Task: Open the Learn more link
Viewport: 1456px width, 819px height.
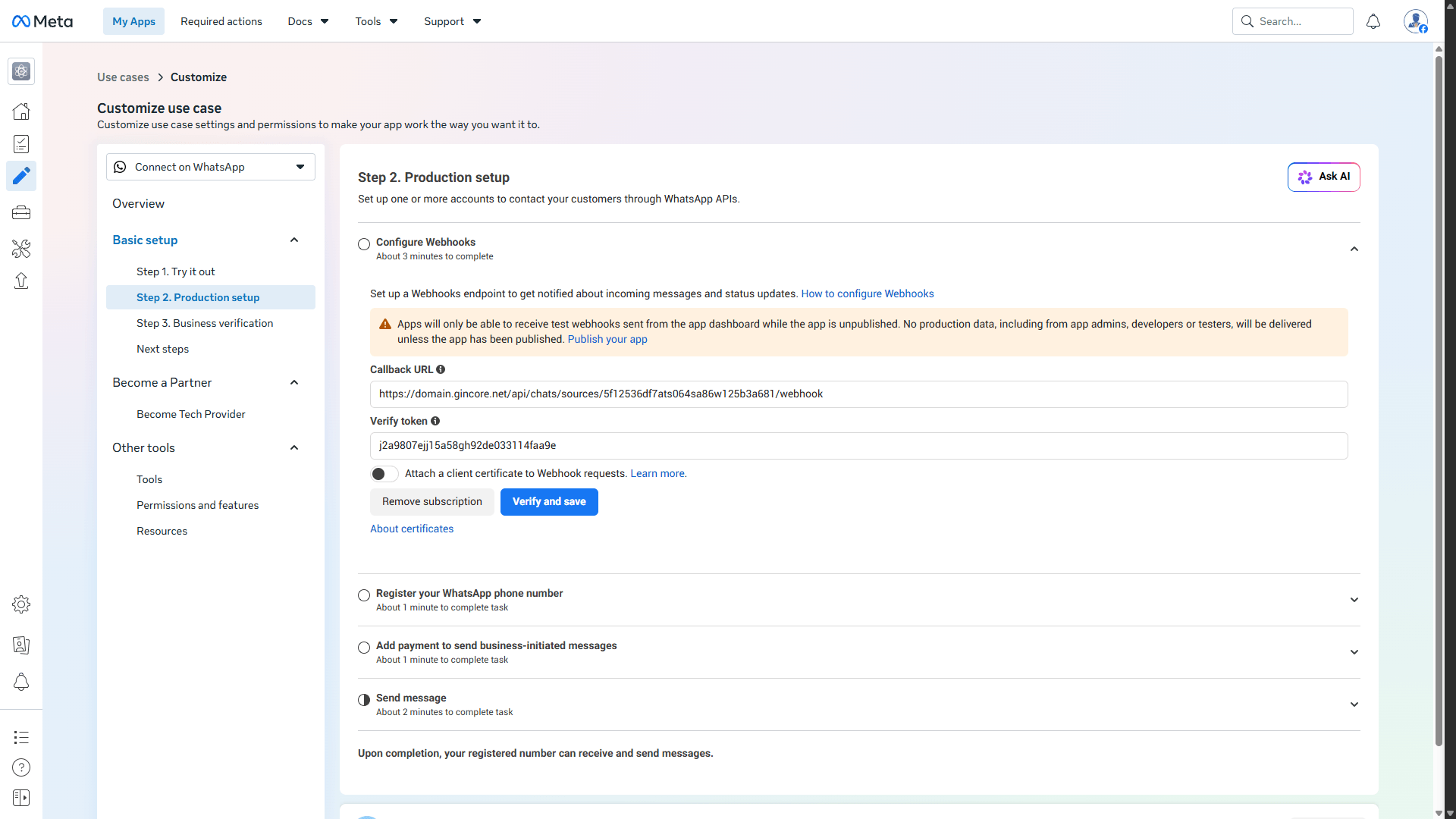Action: (658, 473)
